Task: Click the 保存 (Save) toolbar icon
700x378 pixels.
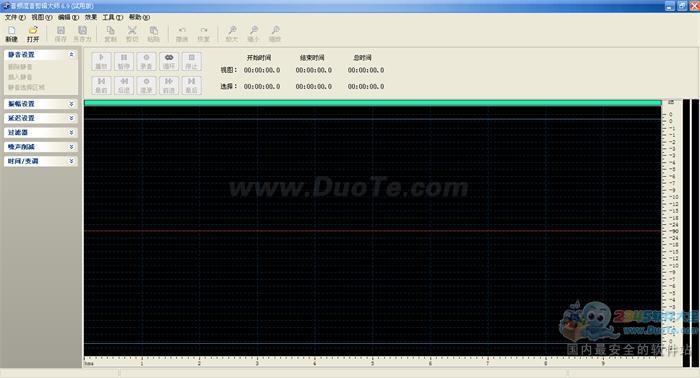Action: point(61,34)
